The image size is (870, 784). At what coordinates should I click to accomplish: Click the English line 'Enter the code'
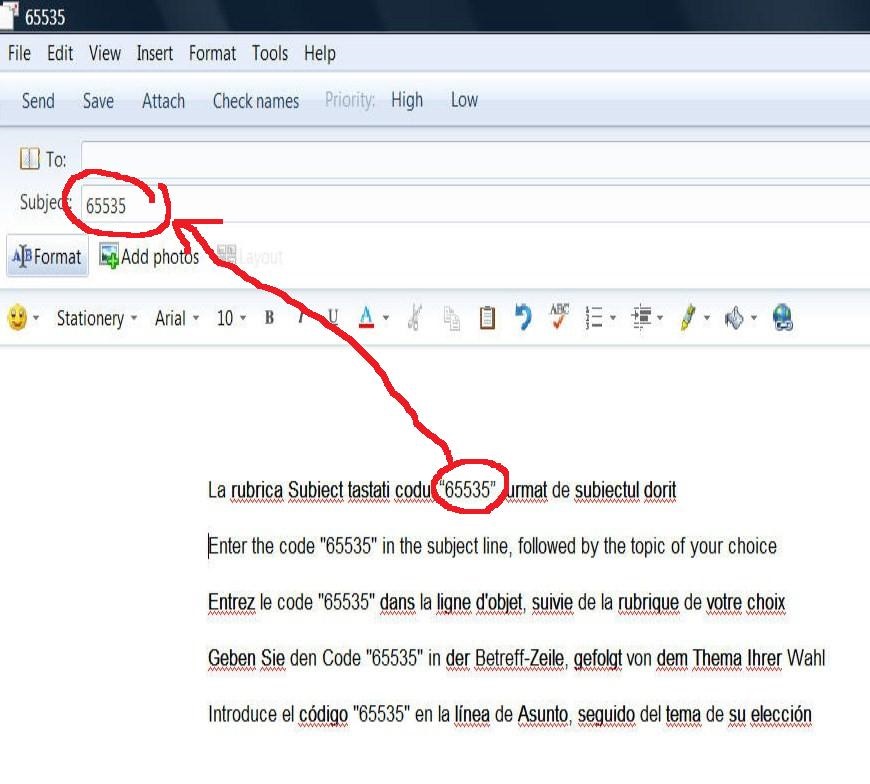point(492,547)
